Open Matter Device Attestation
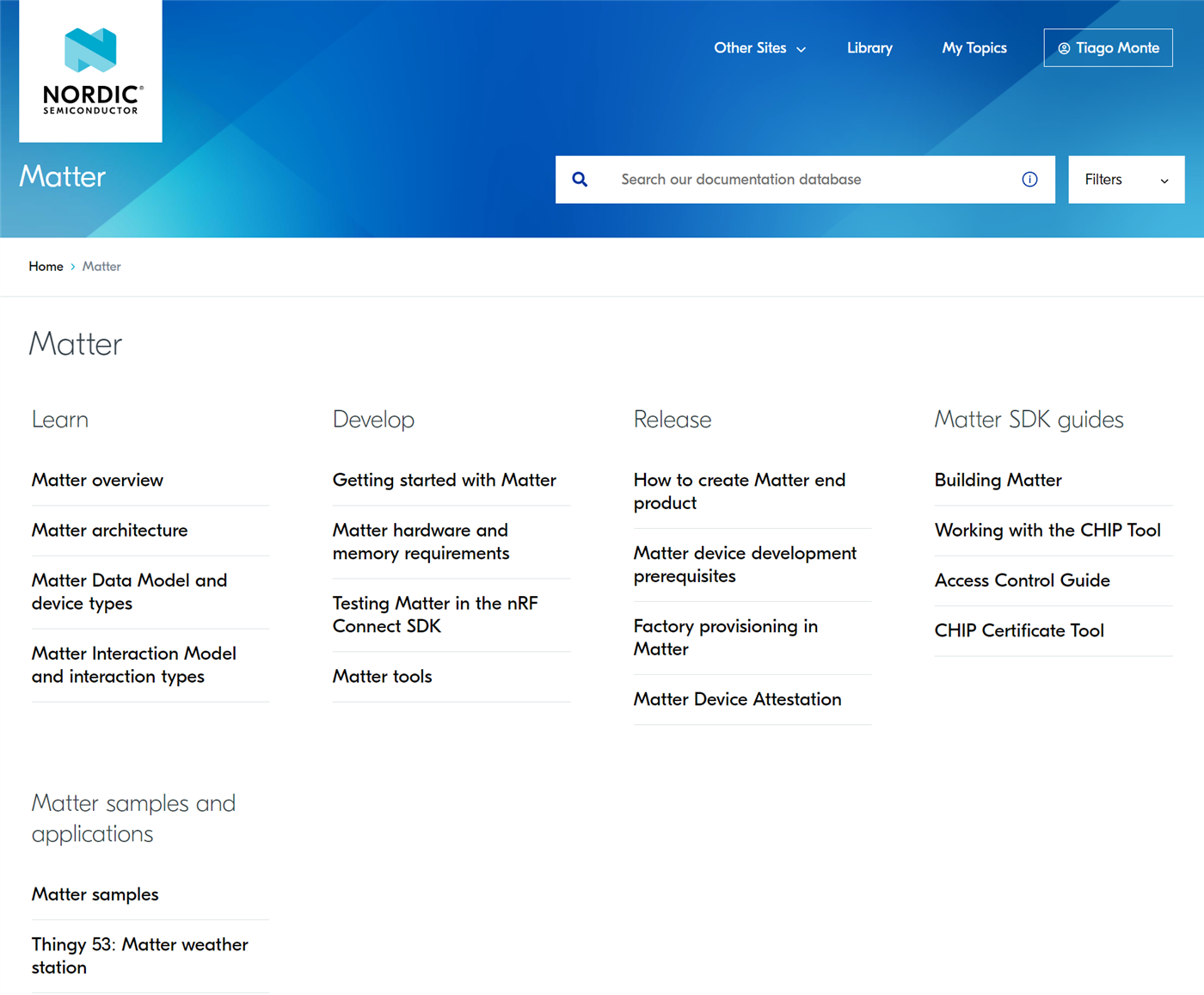 [737, 699]
